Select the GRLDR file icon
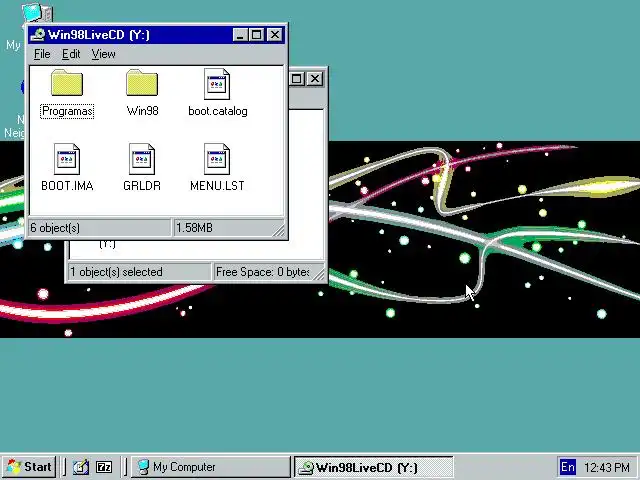640x480 pixels. 142,159
